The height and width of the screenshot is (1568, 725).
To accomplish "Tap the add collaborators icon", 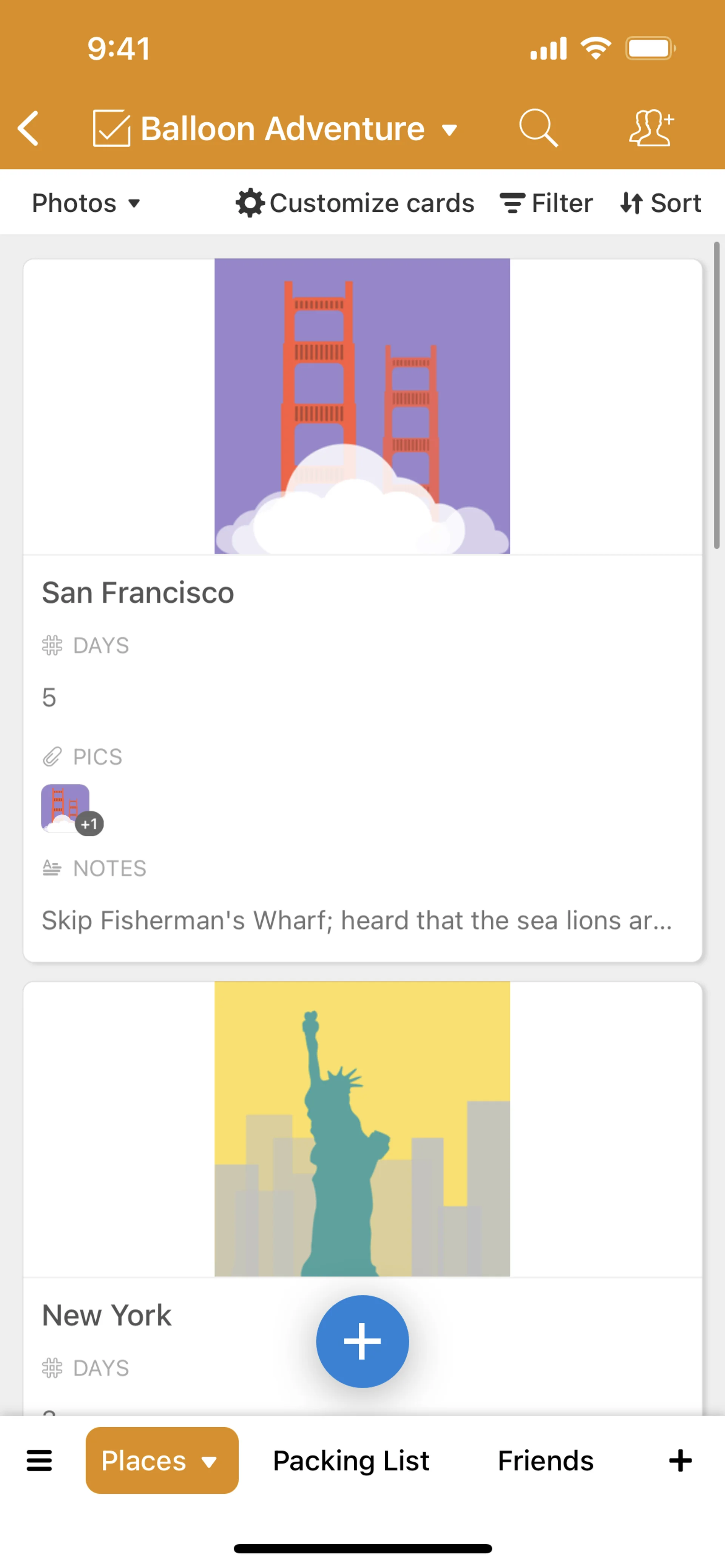I will [651, 128].
